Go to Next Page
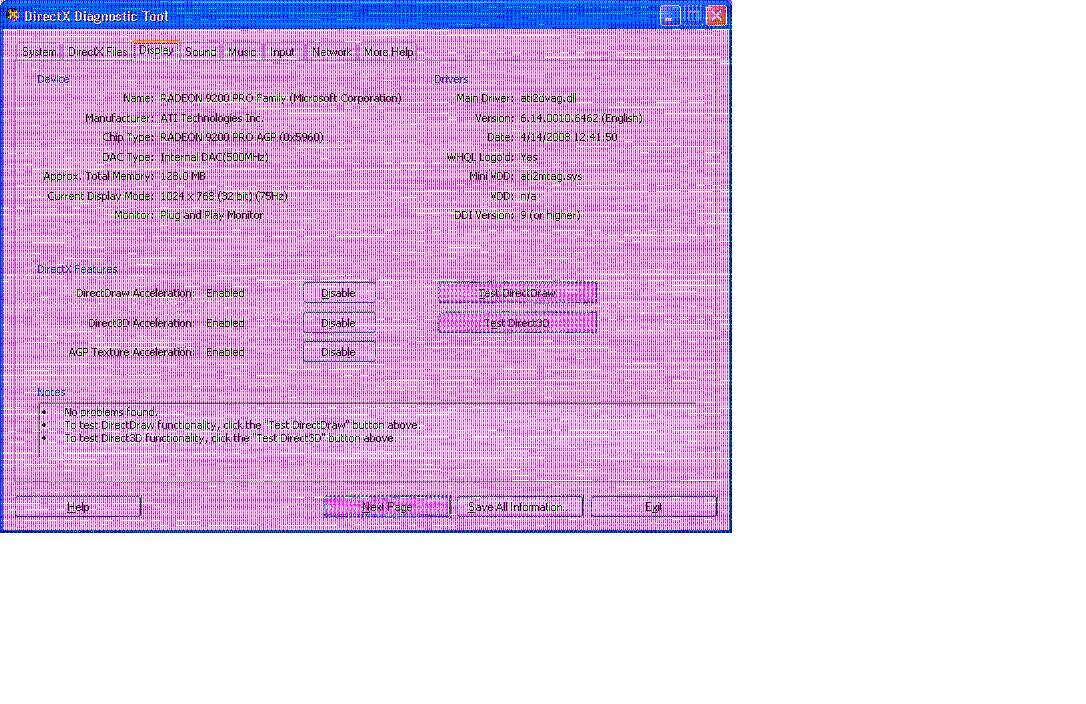Image resolution: width=1086 pixels, height=704 pixels. coord(387,507)
